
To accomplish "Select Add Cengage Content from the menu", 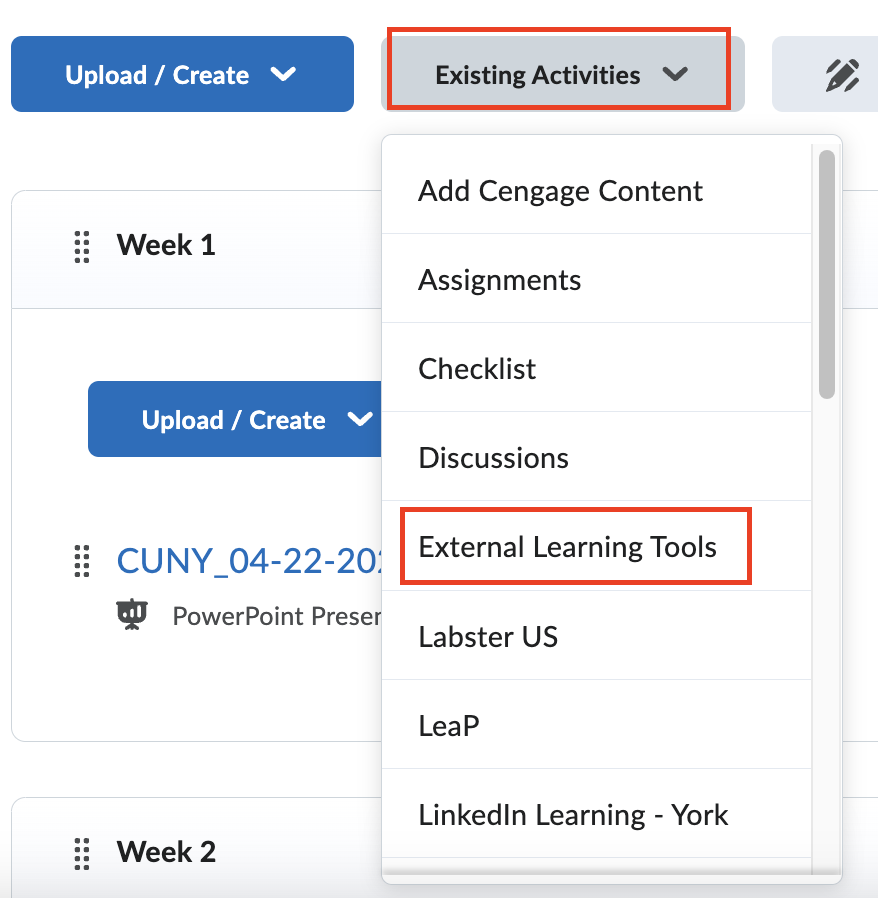I will [x=560, y=190].
